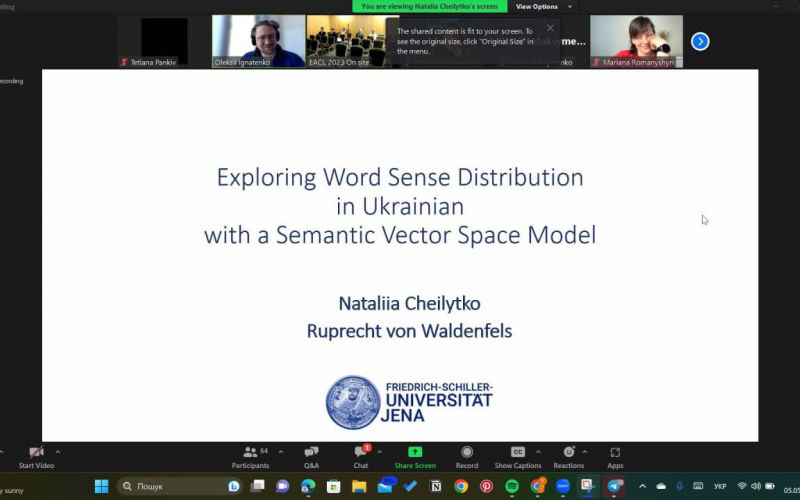Open Microsoft Store from the taskbar
Image resolution: width=800 pixels, height=500 pixels.
point(334,486)
